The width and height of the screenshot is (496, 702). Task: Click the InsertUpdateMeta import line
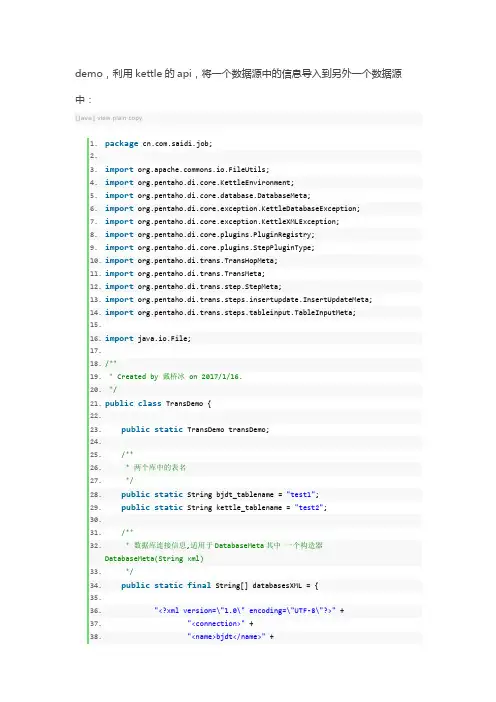pos(239,300)
